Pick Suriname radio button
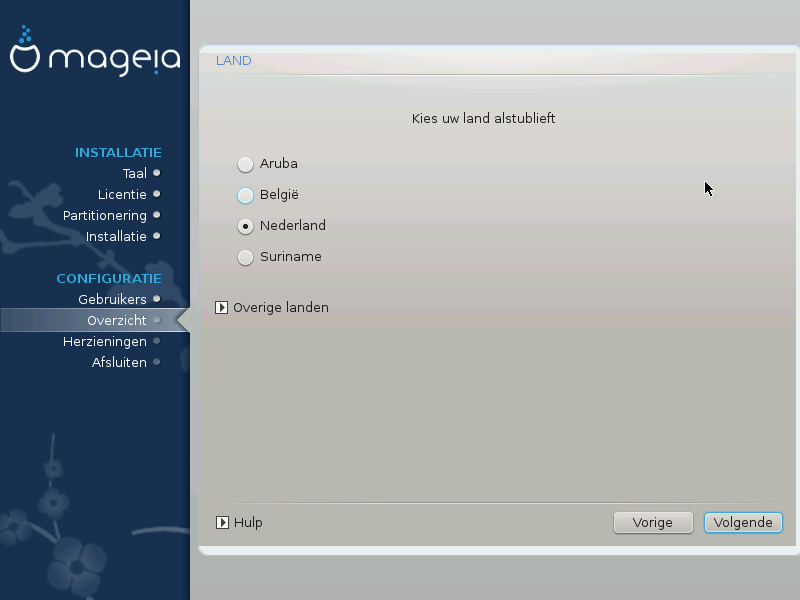This screenshot has width=800, height=600. (x=245, y=257)
